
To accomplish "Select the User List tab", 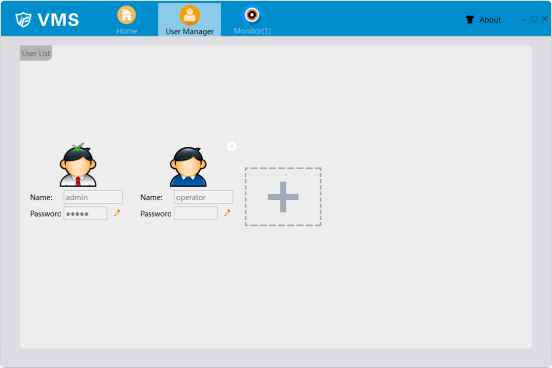I will click(x=36, y=53).
